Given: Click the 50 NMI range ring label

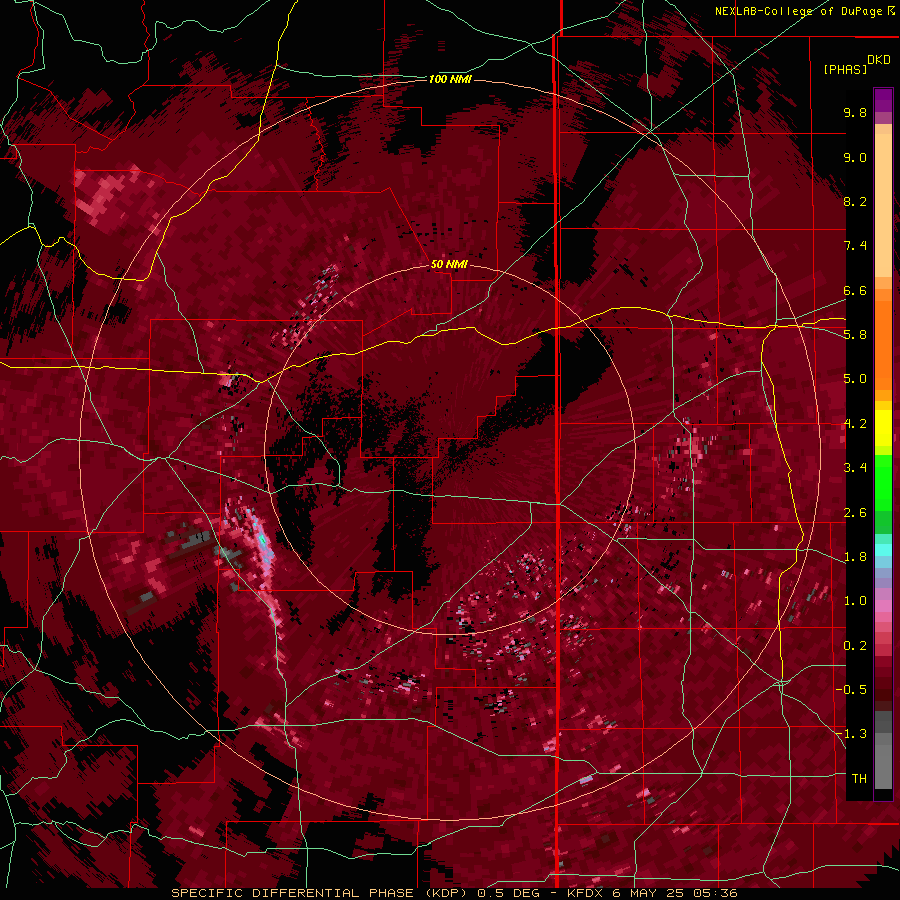Looking at the screenshot, I should tap(449, 264).
